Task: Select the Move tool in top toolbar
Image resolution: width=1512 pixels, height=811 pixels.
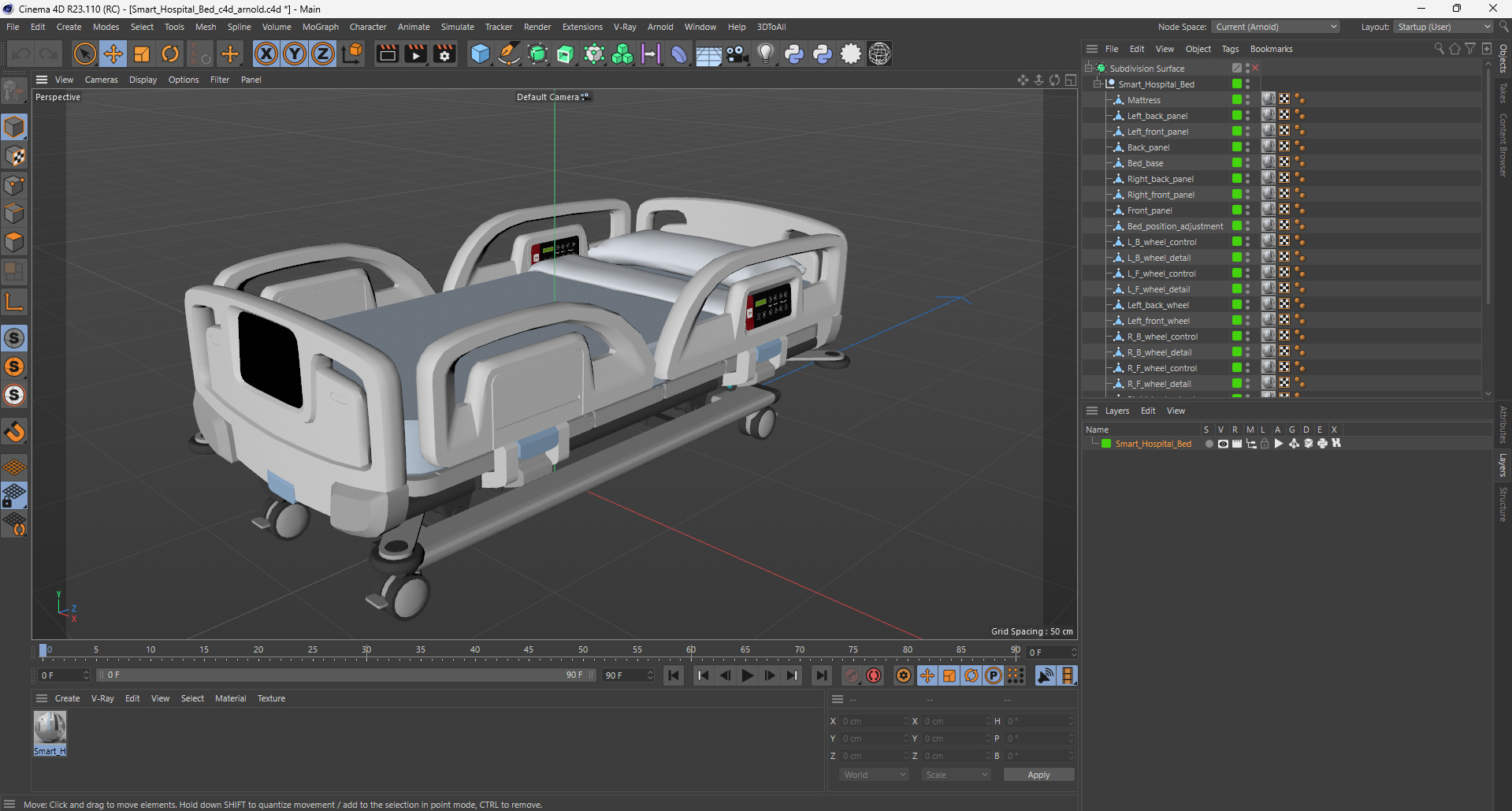Action: pos(113,54)
